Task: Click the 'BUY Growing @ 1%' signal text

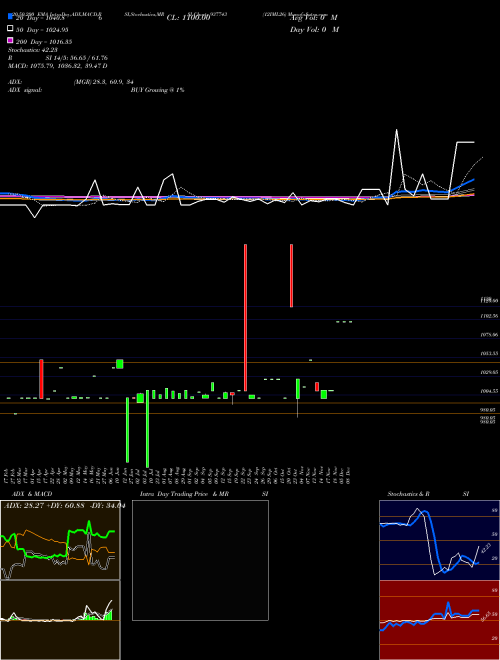Action: point(157,90)
